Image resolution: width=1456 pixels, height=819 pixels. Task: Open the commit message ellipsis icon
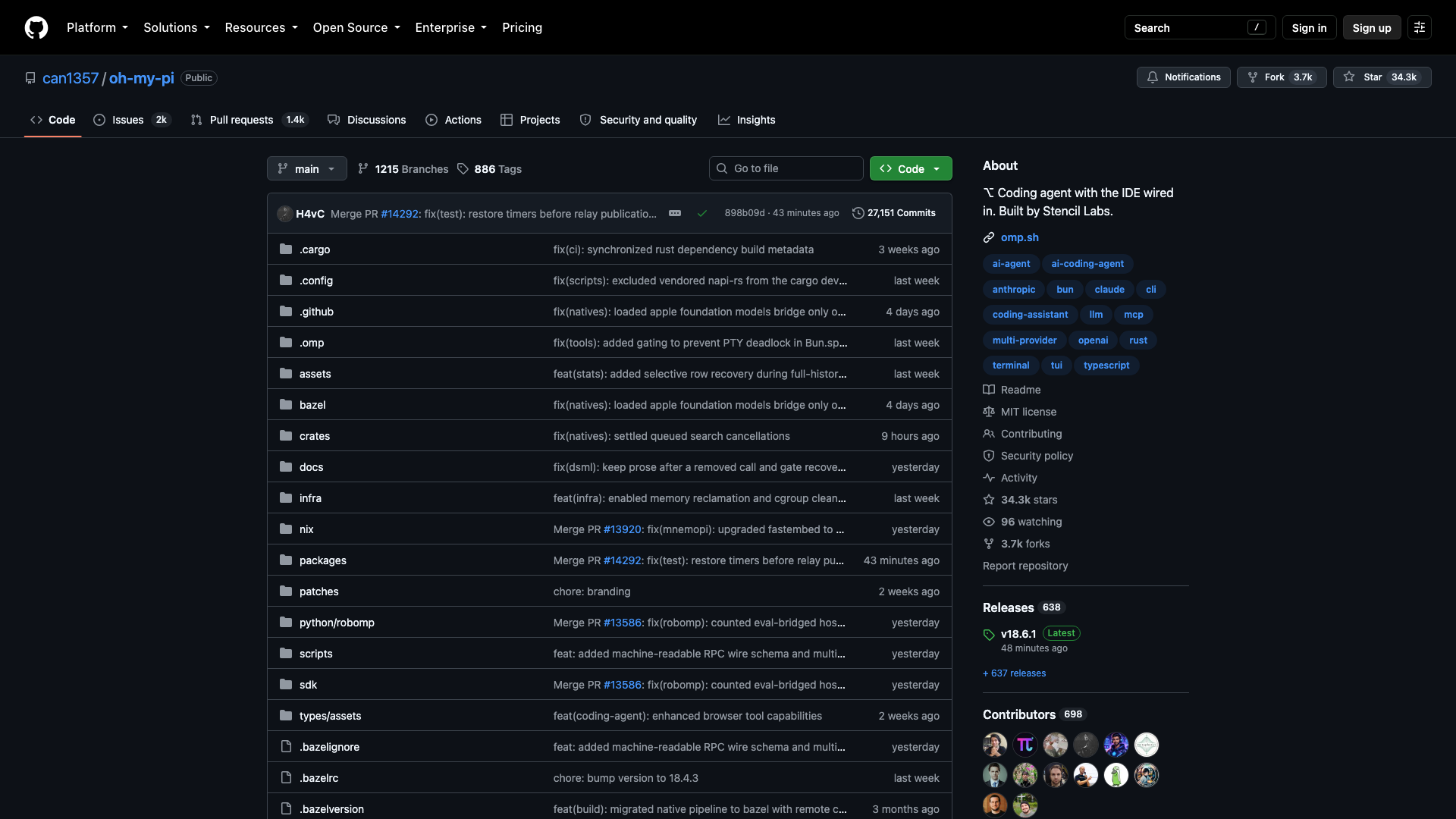(675, 213)
